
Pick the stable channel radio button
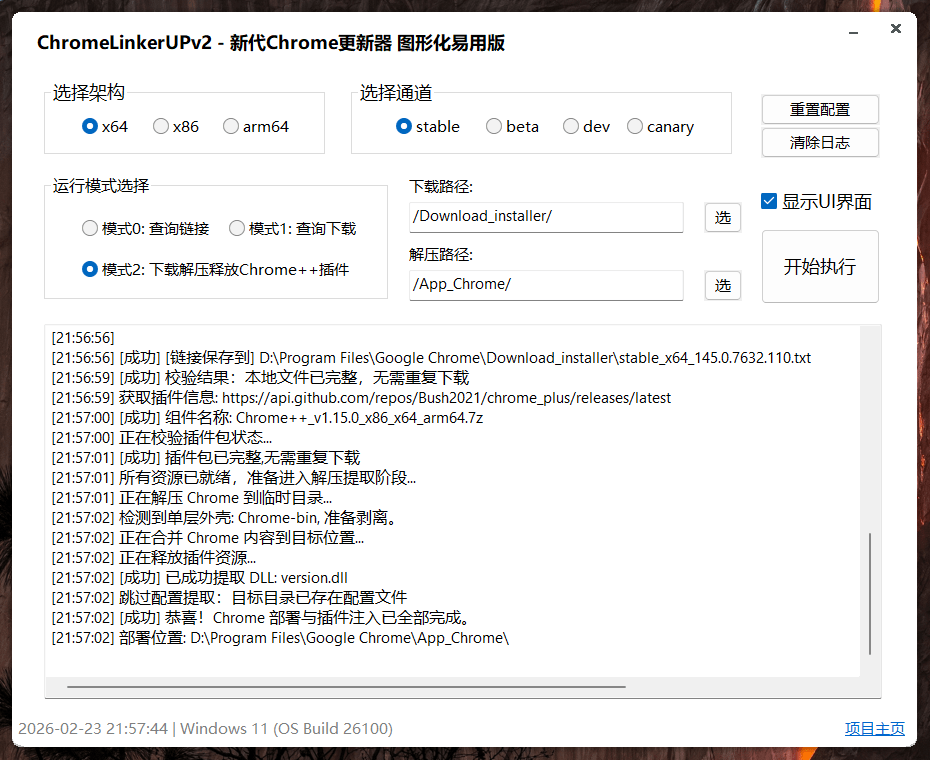pos(404,127)
